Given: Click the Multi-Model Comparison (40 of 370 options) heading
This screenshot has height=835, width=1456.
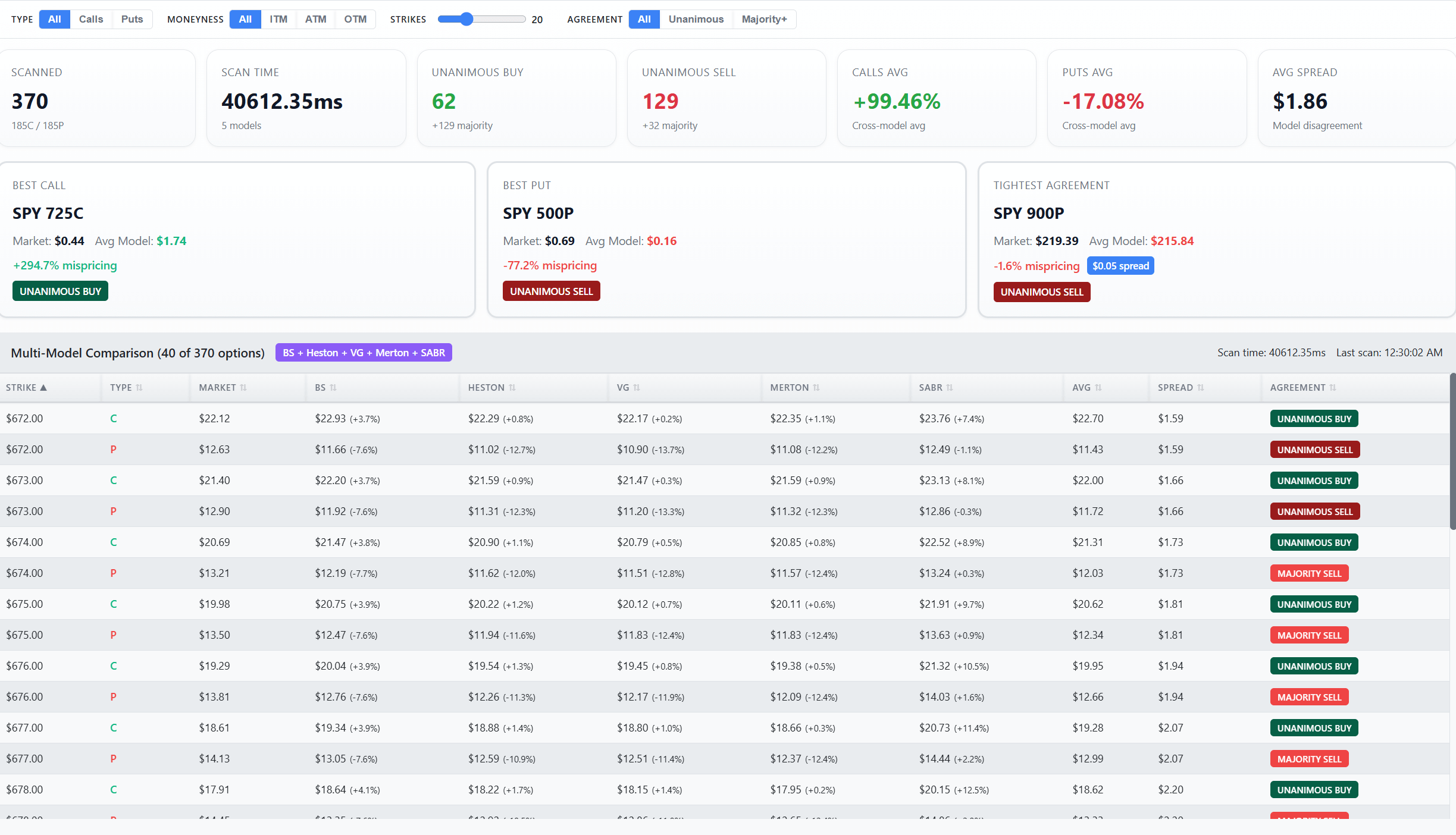Looking at the screenshot, I should [x=138, y=353].
